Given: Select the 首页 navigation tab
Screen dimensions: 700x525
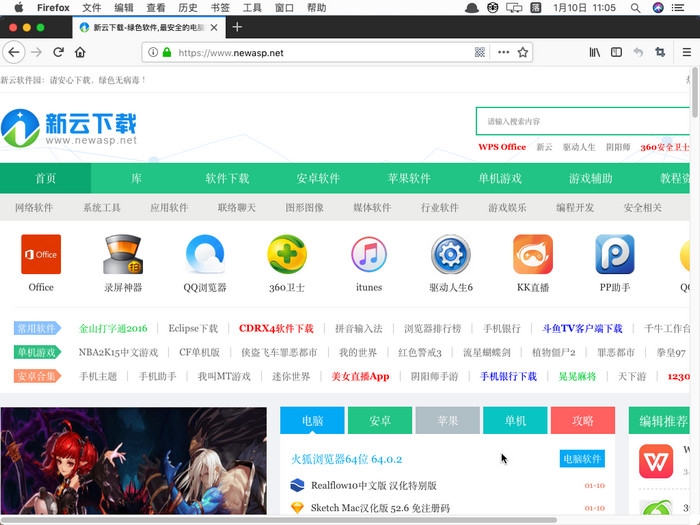Looking at the screenshot, I should click(x=46, y=178).
